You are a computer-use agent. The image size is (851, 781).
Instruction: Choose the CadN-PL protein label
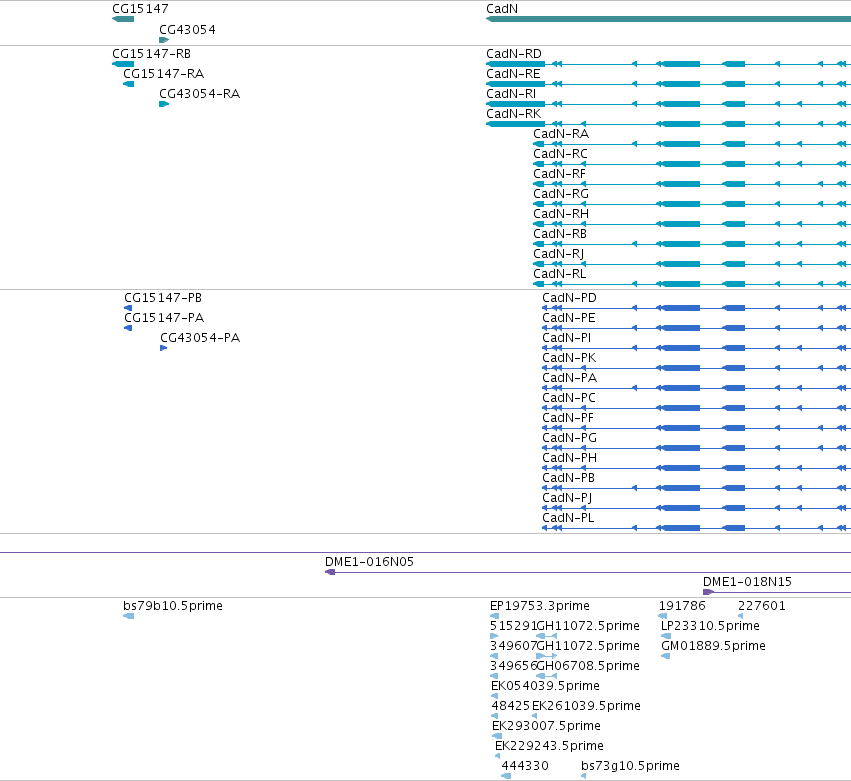[568, 518]
